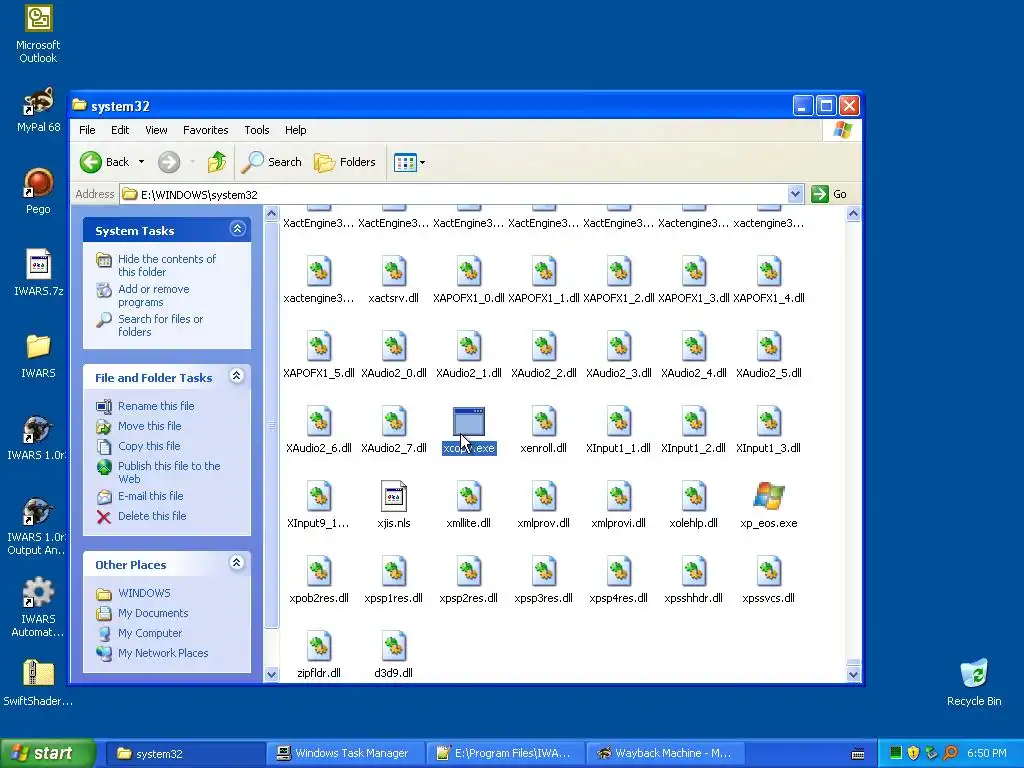The image size is (1024, 768).
Task: Open the Favorites menu
Action: [206, 130]
